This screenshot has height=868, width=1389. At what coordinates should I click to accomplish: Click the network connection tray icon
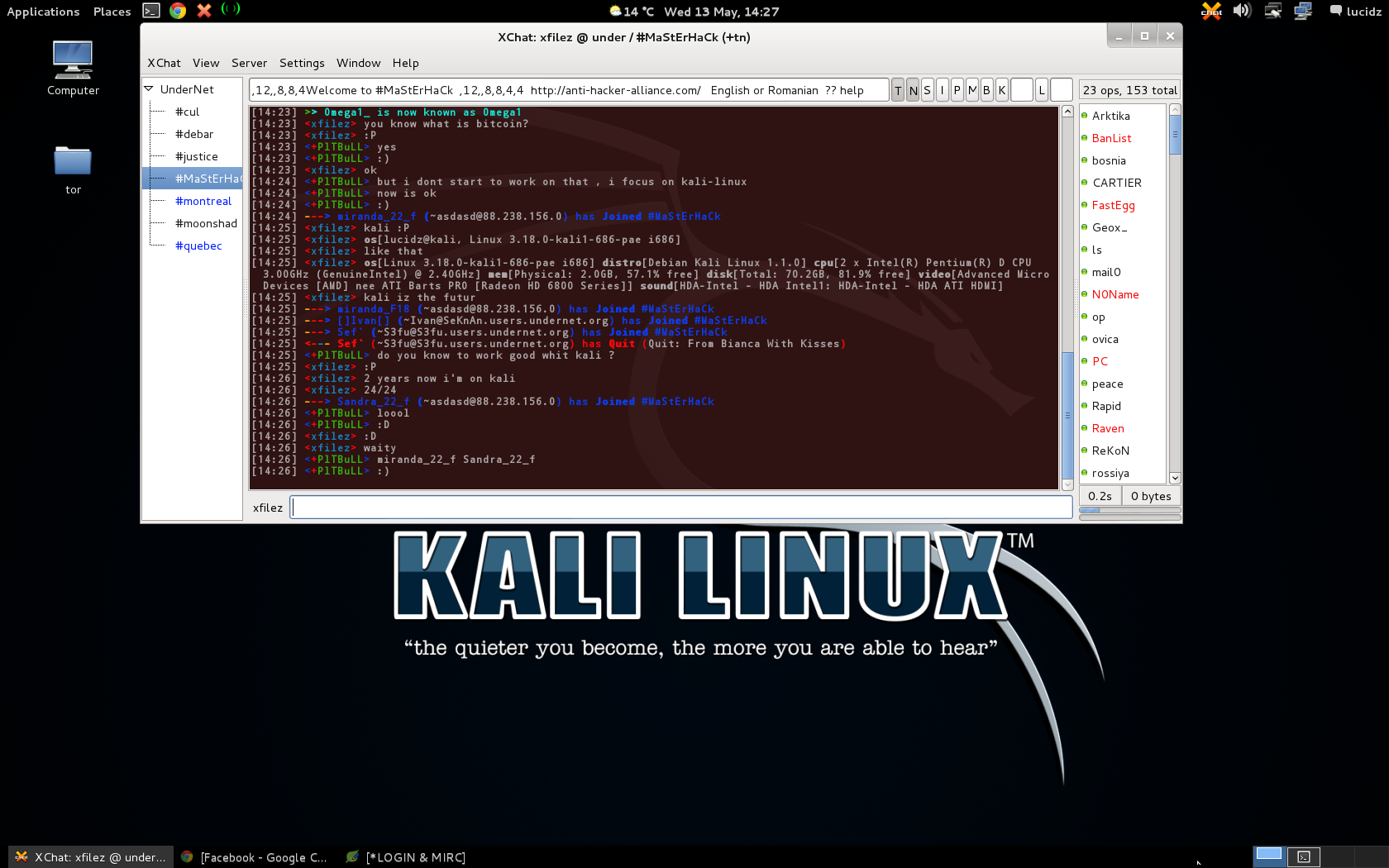click(x=1303, y=11)
